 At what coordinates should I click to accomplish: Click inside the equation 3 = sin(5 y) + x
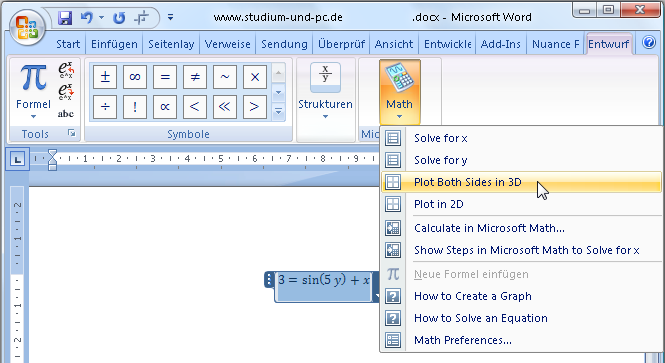click(x=324, y=280)
